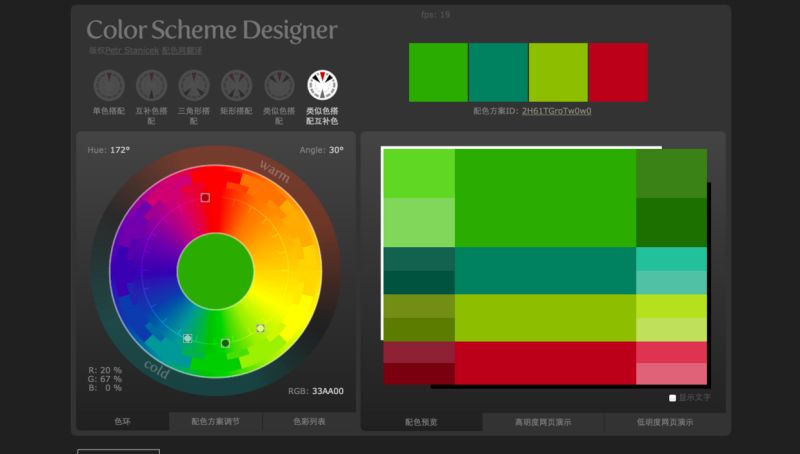The height and width of the screenshot is (454, 800).
Task: Show the 低明度网页演示 tab
Action: click(x=665, y=422)
